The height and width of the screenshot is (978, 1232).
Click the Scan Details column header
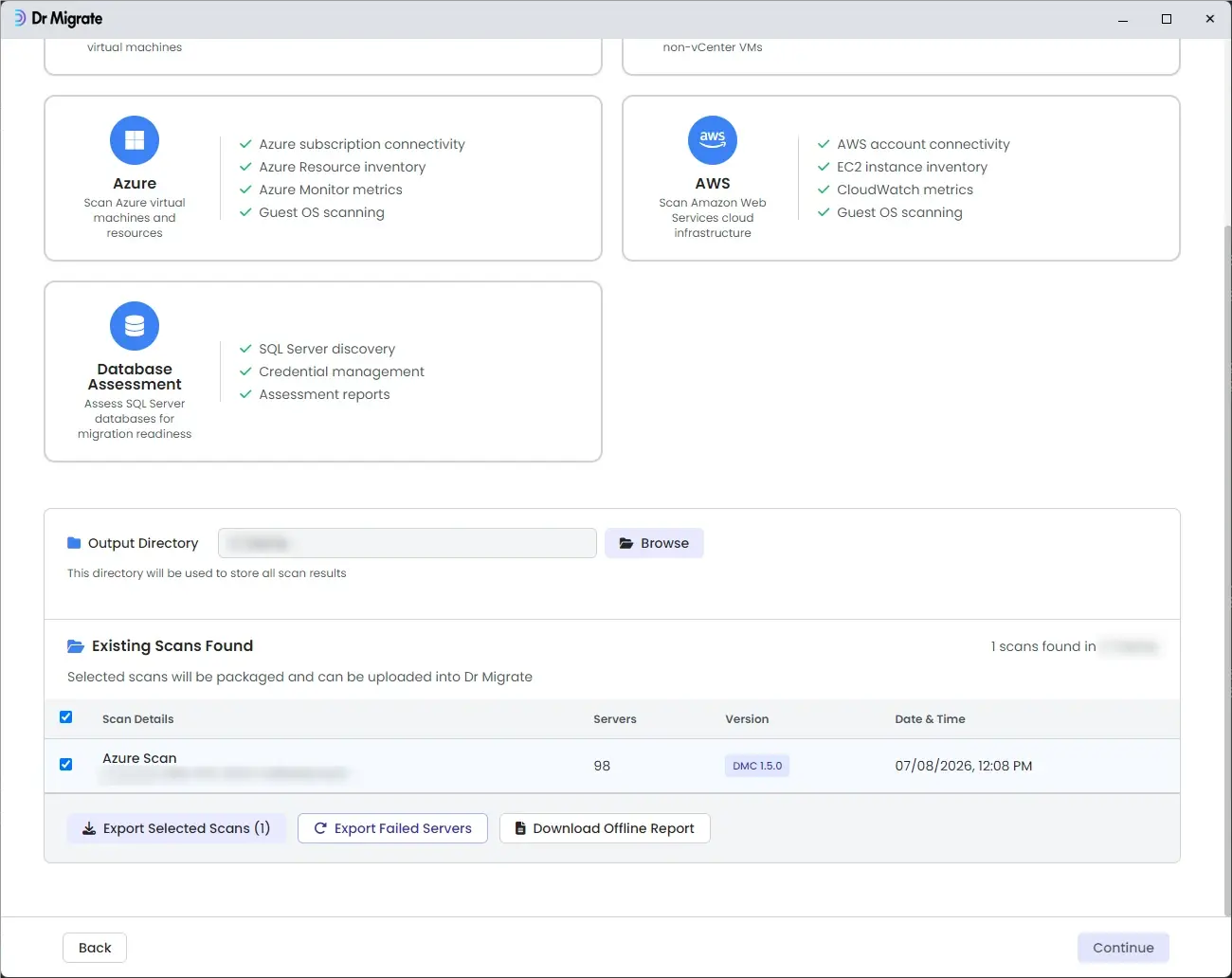pyautogui.click(x=138, y=719)
